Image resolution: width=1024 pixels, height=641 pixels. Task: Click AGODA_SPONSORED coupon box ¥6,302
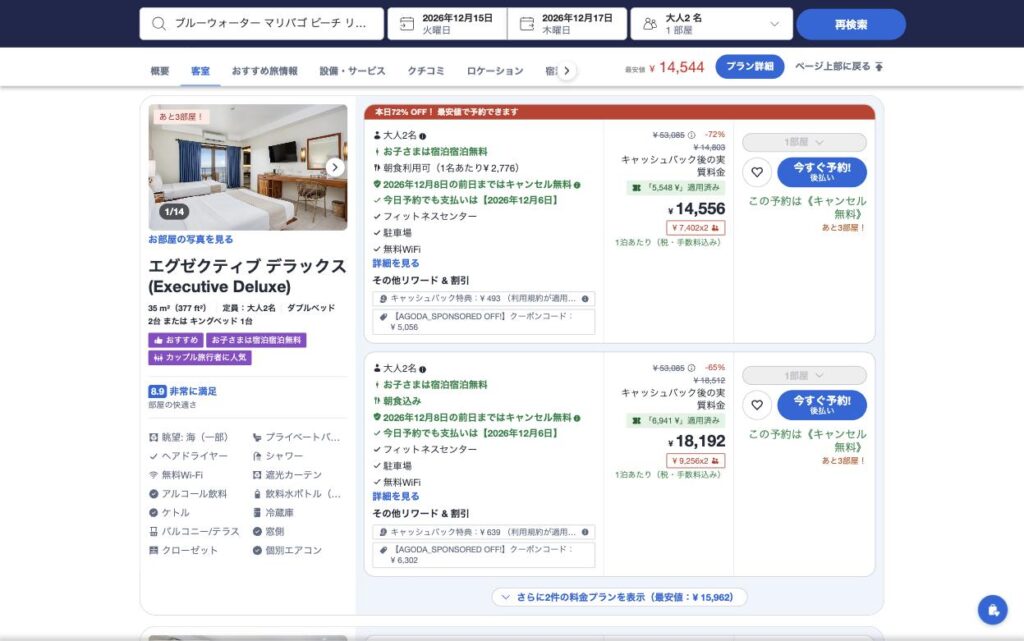coord(483,555)
